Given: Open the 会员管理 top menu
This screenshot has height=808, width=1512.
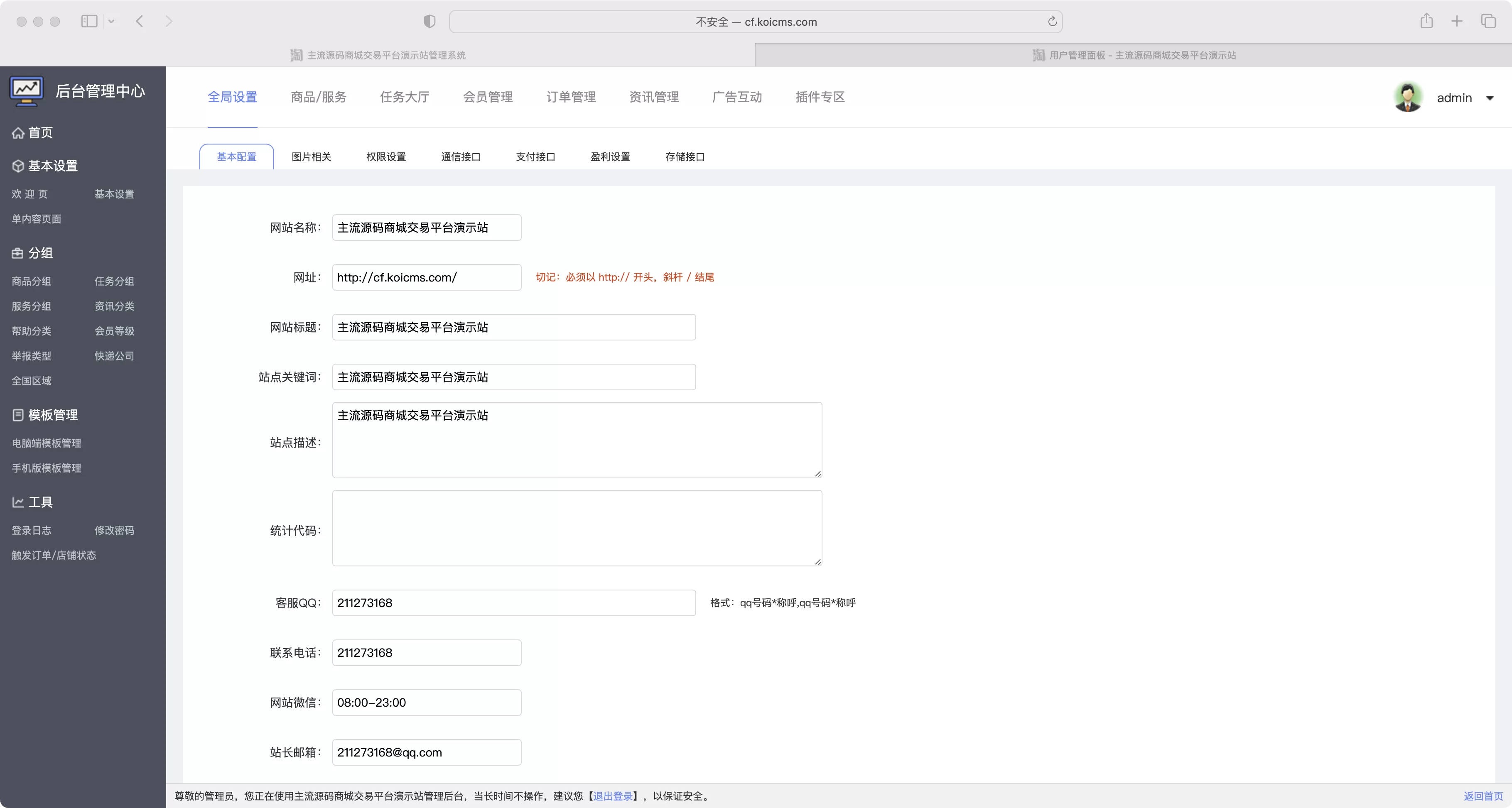Looking at the screenshot, I should [x=488, y=97].
